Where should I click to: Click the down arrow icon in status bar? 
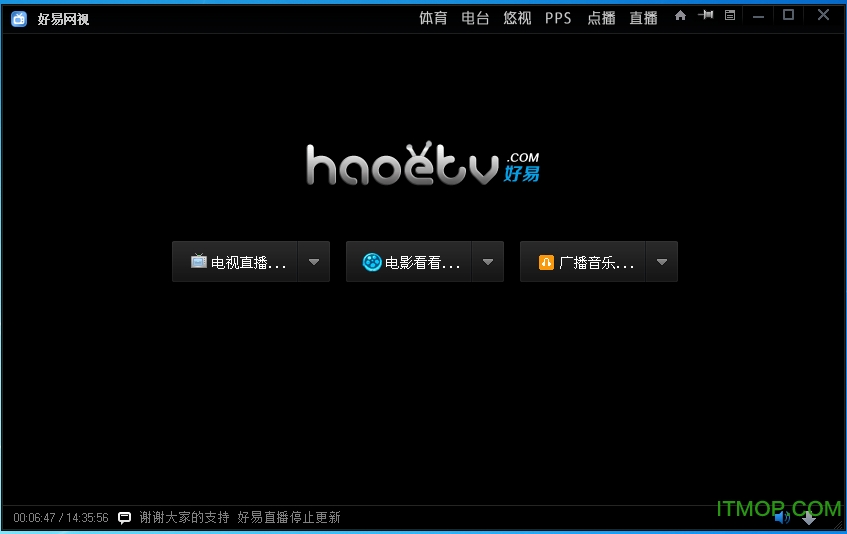pos(809,518)
